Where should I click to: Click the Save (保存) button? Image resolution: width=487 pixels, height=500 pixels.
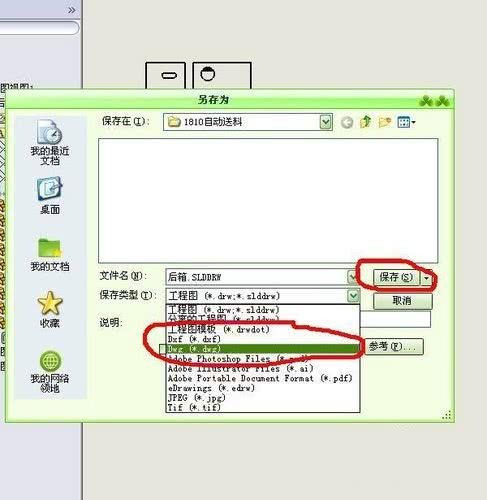click(x=396, y=277)
